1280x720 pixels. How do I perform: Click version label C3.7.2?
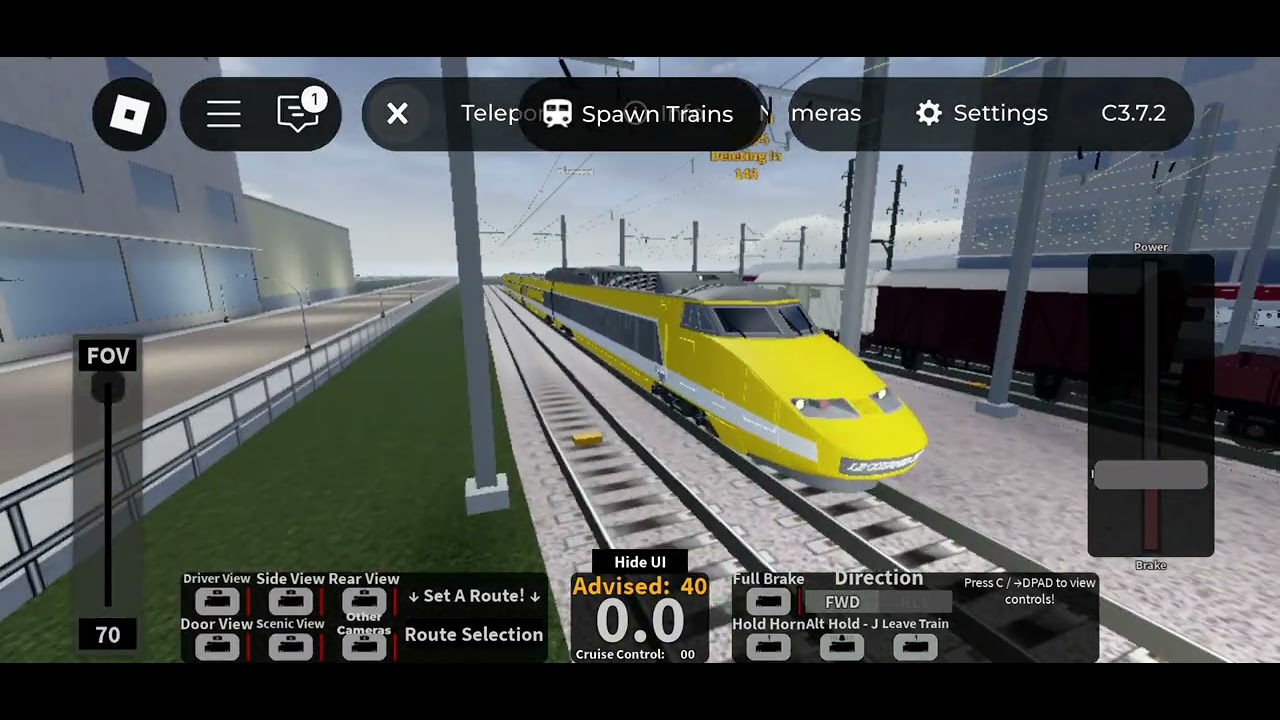click(x=1133, y=113)
